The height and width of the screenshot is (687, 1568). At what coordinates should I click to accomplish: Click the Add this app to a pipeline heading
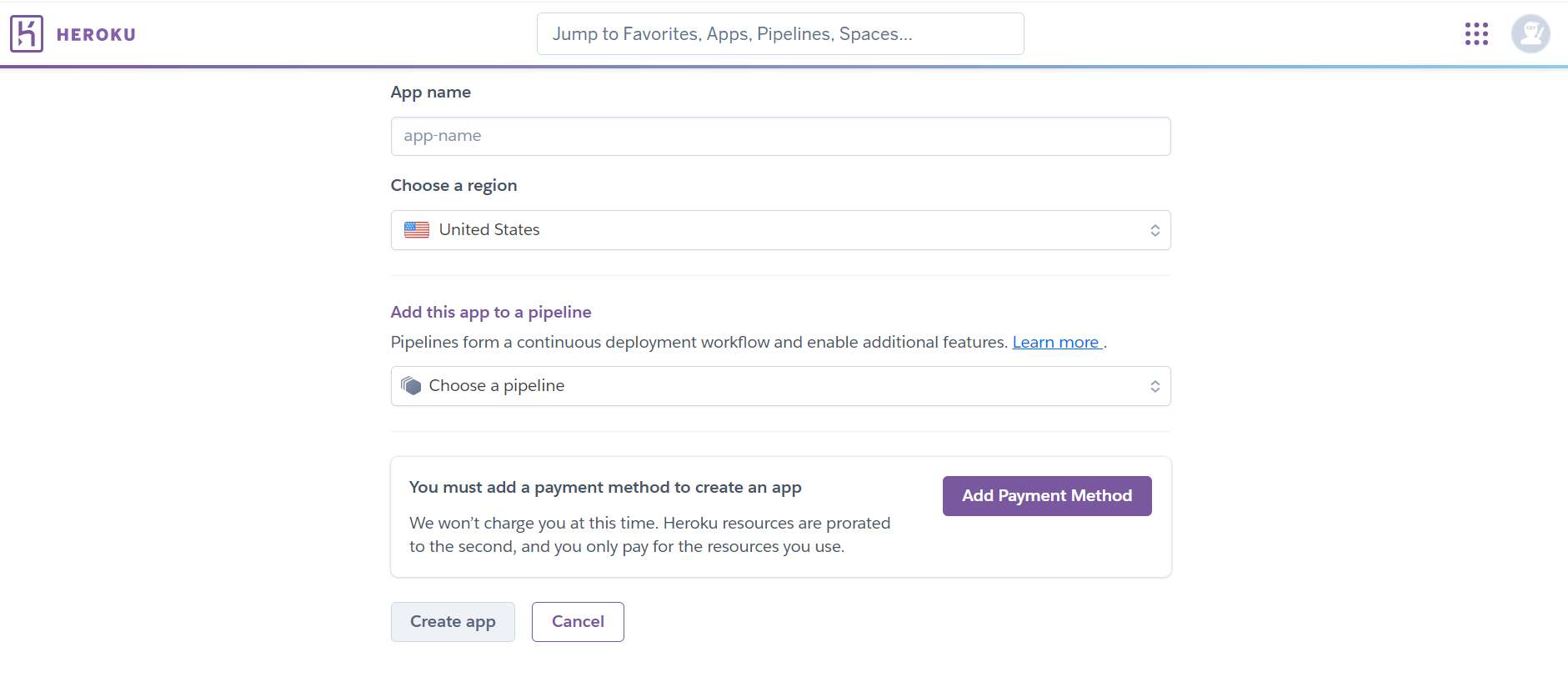coord(491,312)
